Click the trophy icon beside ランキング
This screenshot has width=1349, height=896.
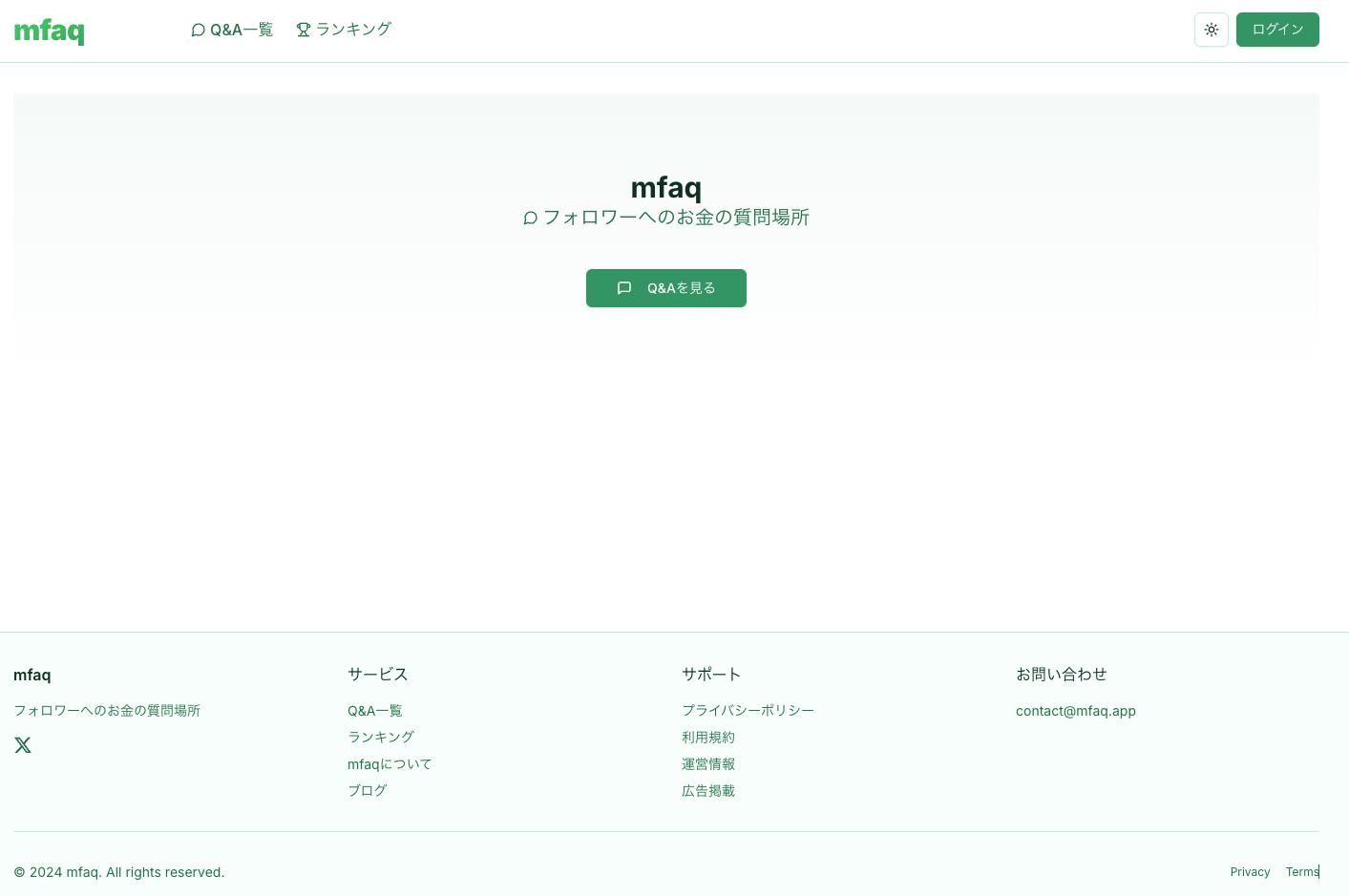(303, 30)
